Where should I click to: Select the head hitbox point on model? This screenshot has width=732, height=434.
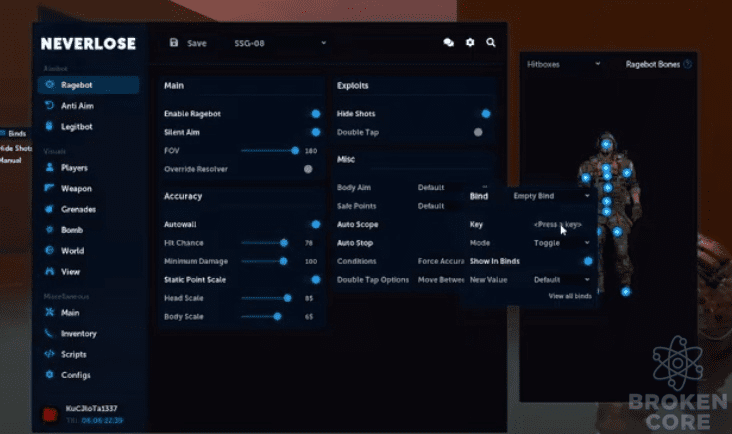click(606, 144)
